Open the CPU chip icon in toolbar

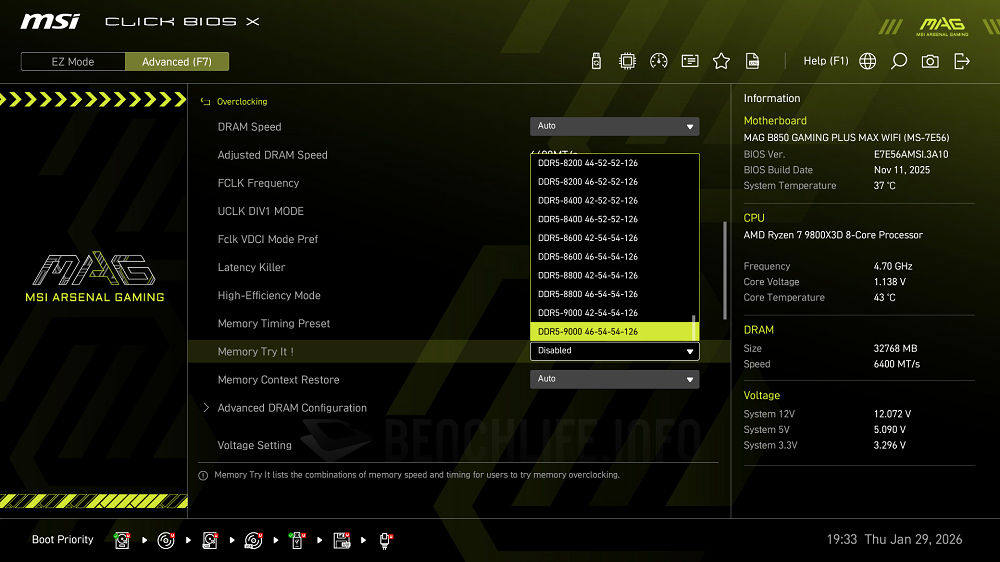tap(628, 61)
